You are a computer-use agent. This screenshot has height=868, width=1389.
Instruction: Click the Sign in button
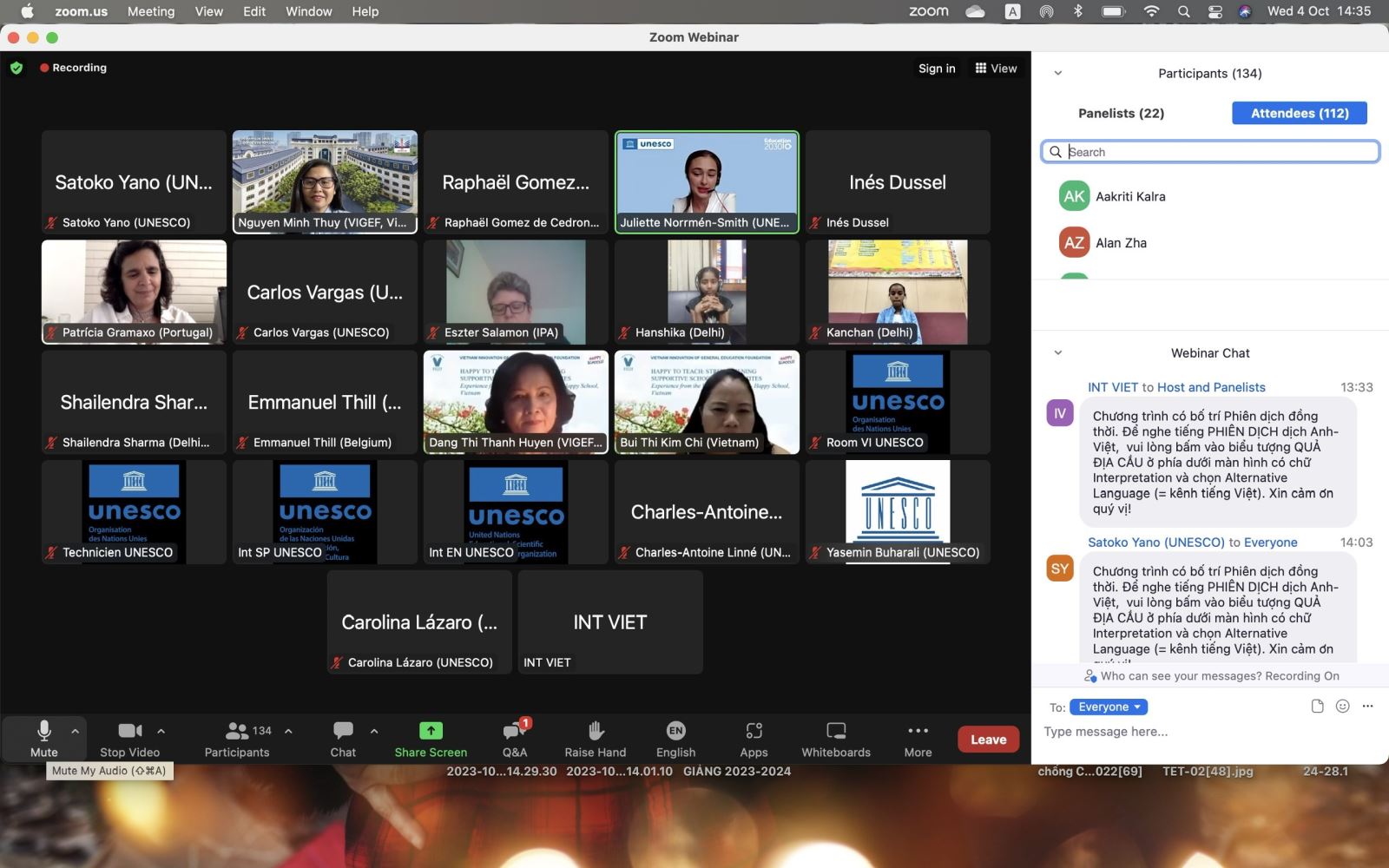point(937,69)
